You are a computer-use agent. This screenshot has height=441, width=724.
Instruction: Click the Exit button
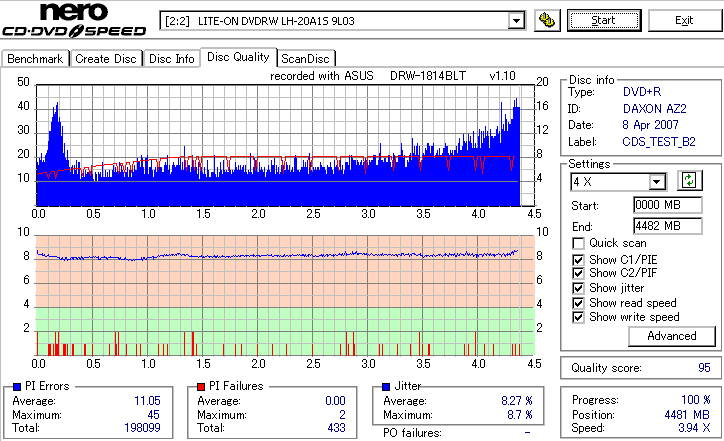click(684, 20)
